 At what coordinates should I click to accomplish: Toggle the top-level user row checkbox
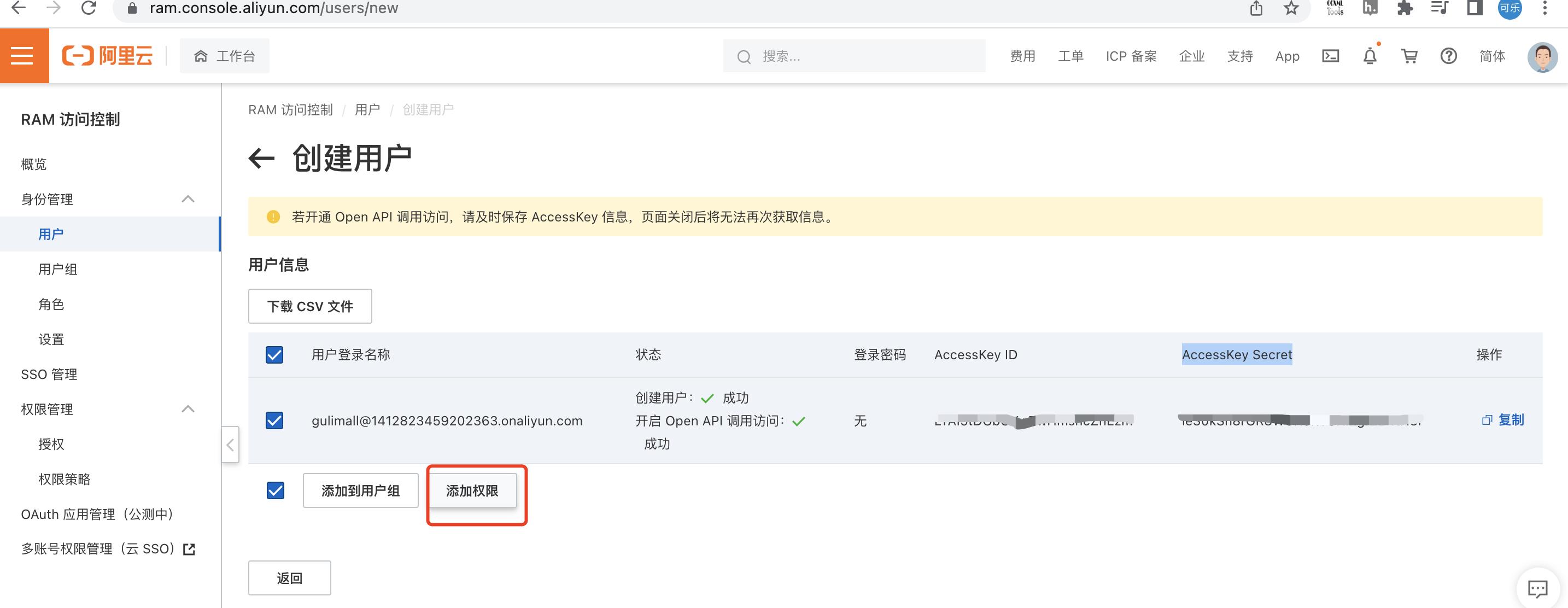(274, 355)
